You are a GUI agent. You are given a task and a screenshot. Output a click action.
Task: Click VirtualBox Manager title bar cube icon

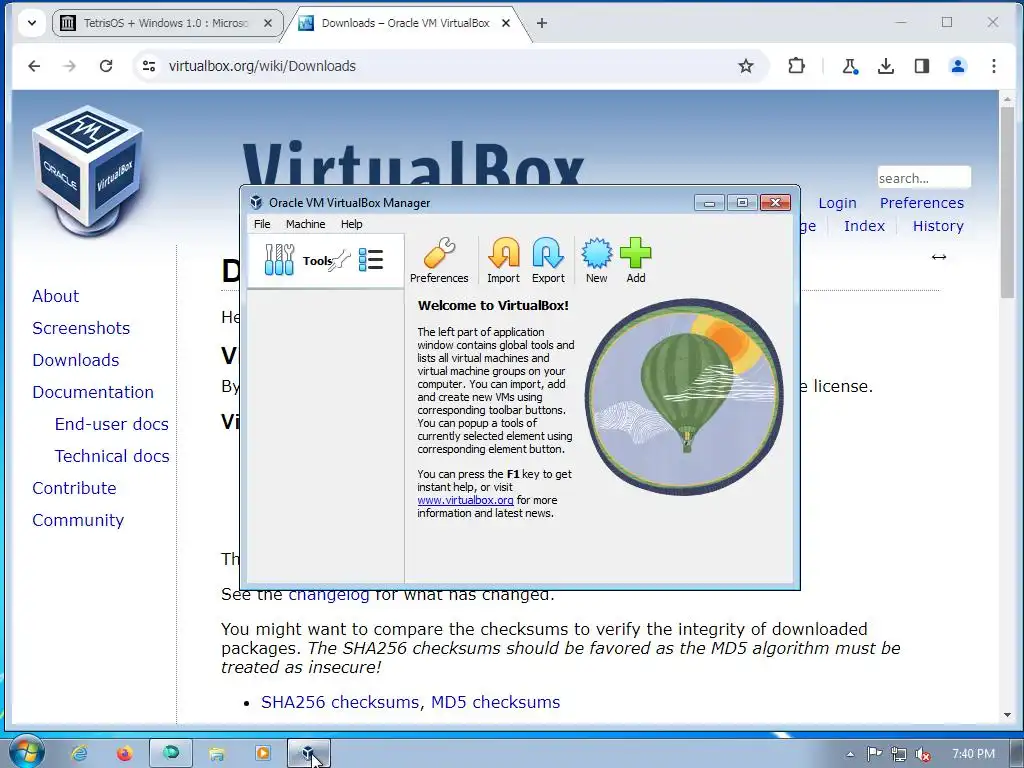point(257,202)
